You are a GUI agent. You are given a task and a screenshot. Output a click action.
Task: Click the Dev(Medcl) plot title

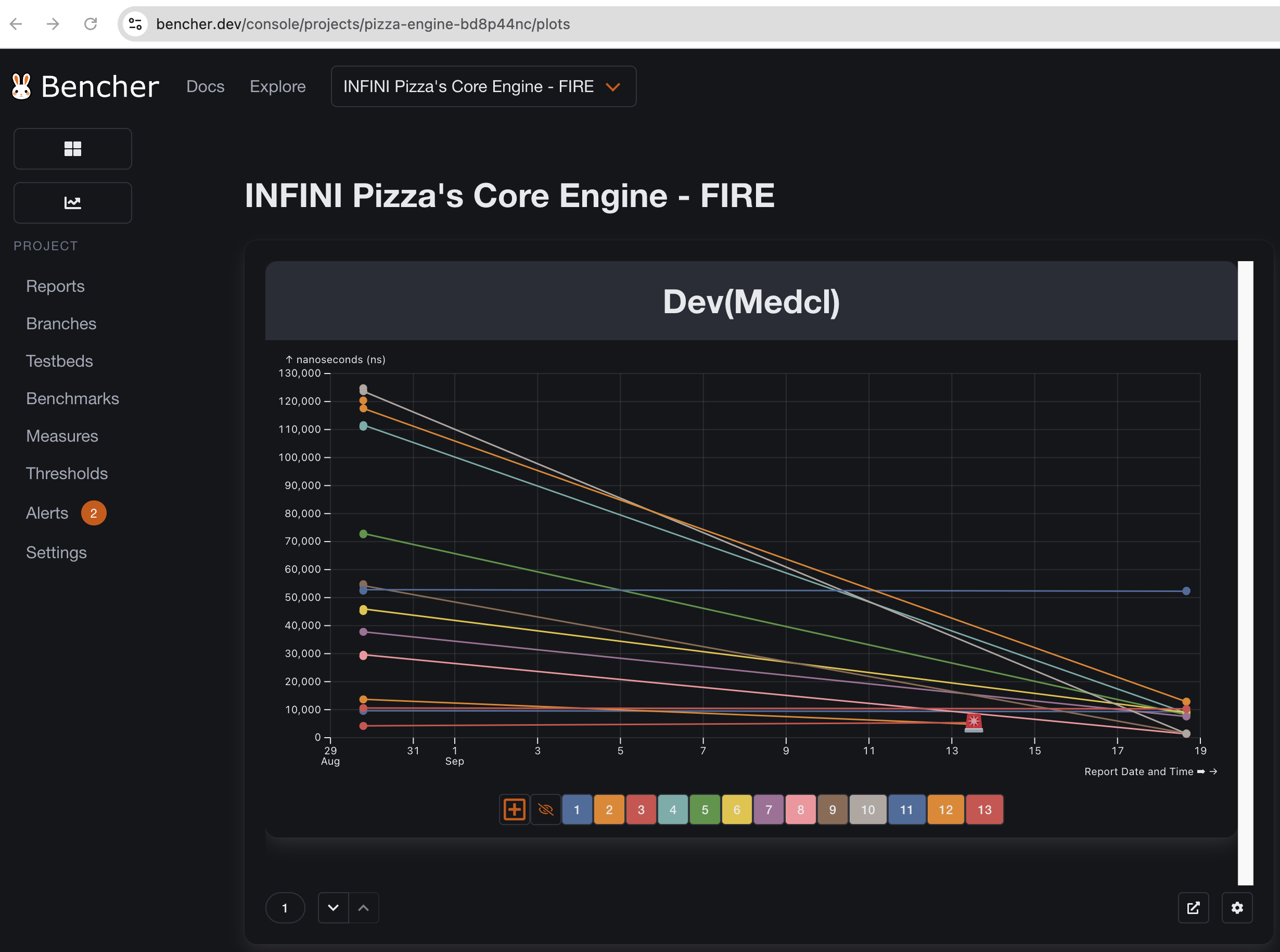751,301
